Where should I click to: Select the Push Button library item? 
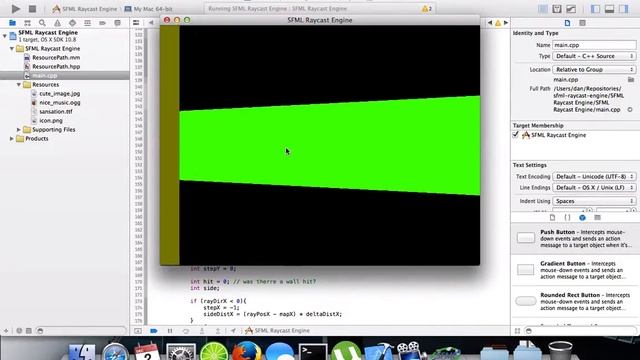[x=575, y=238]
